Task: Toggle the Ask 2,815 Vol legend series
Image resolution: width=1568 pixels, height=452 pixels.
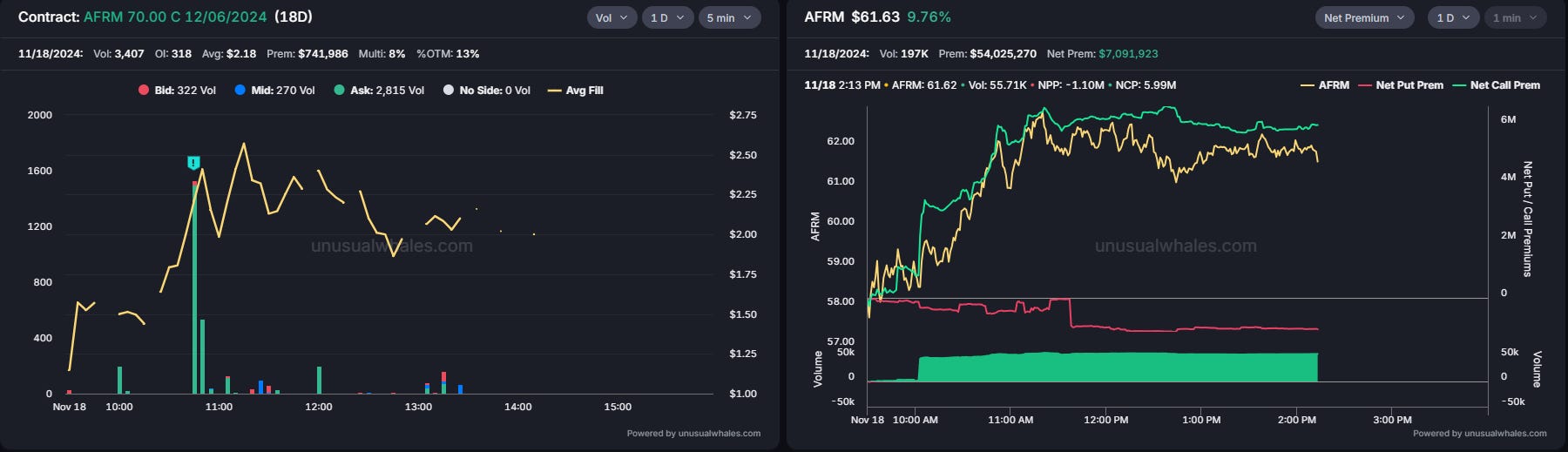Action: point(379,91)
